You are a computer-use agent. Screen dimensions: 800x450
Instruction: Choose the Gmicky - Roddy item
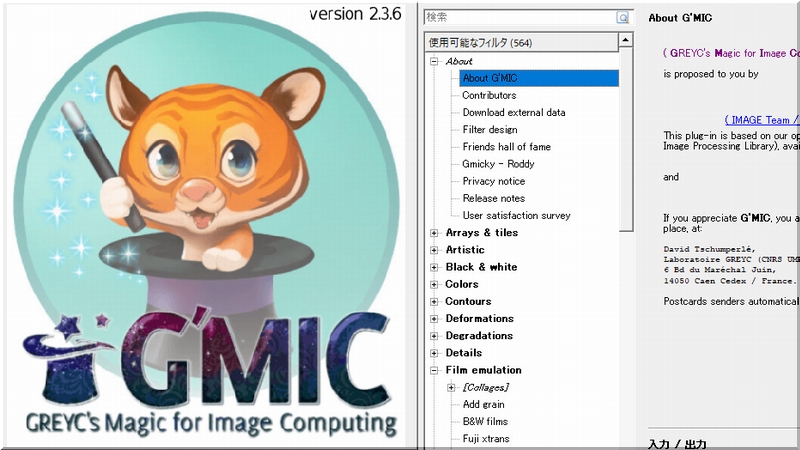point(498,164)
